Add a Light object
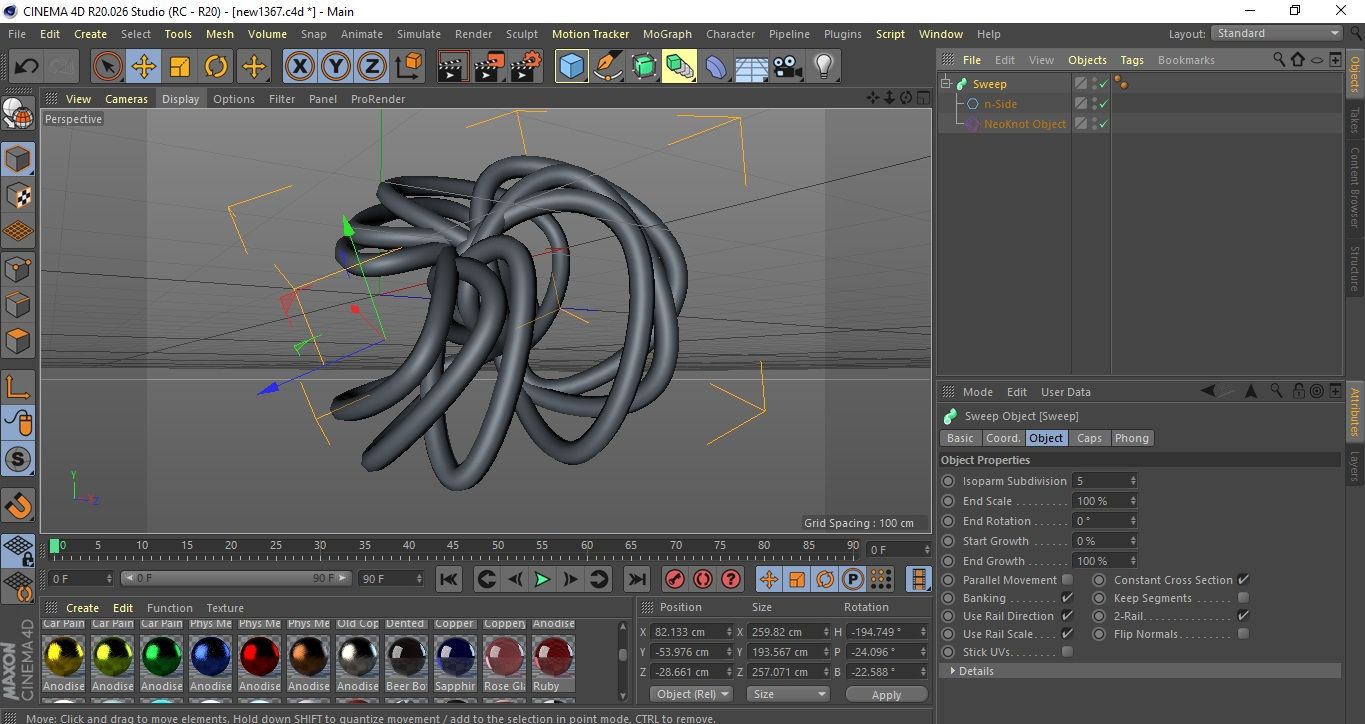The height and width of the screenshot is (724, 1365). (x=823, y=67)
